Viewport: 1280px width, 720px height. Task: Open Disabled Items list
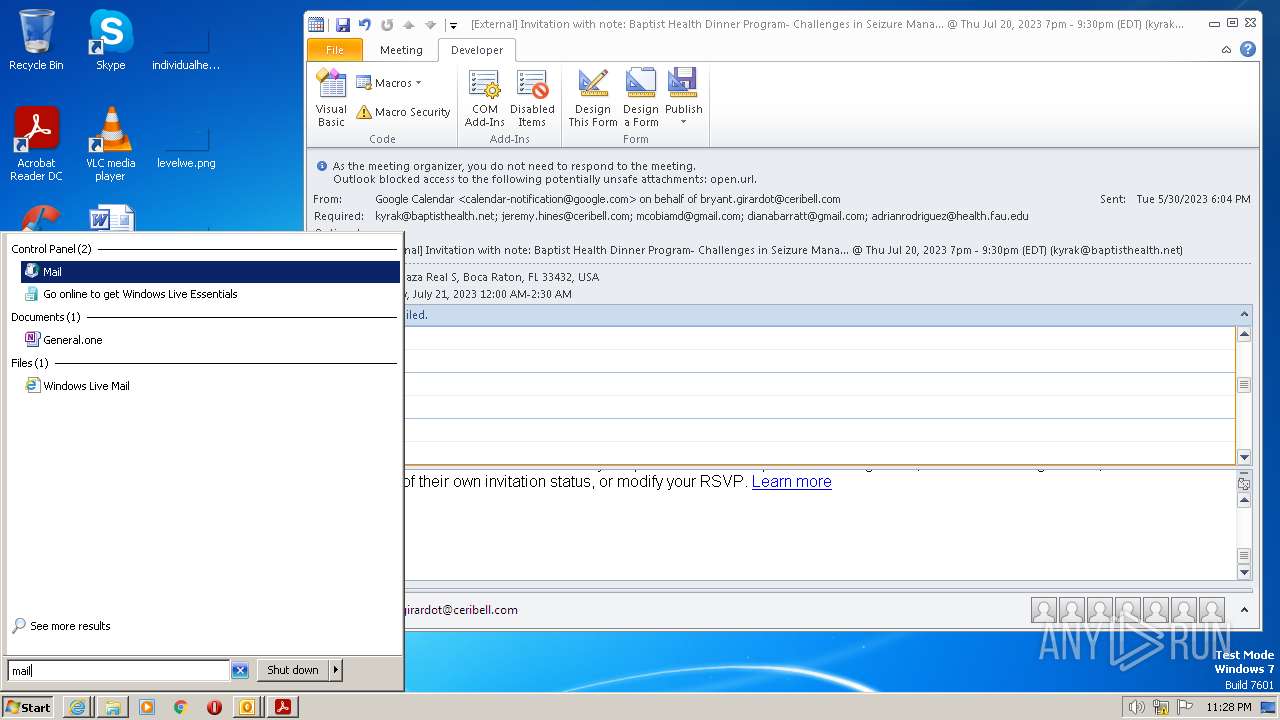[532, 99]
